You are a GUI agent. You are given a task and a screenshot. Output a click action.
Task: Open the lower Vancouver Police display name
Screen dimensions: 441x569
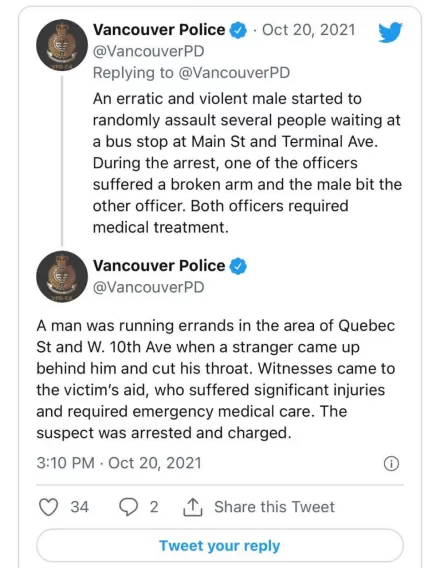159,266
